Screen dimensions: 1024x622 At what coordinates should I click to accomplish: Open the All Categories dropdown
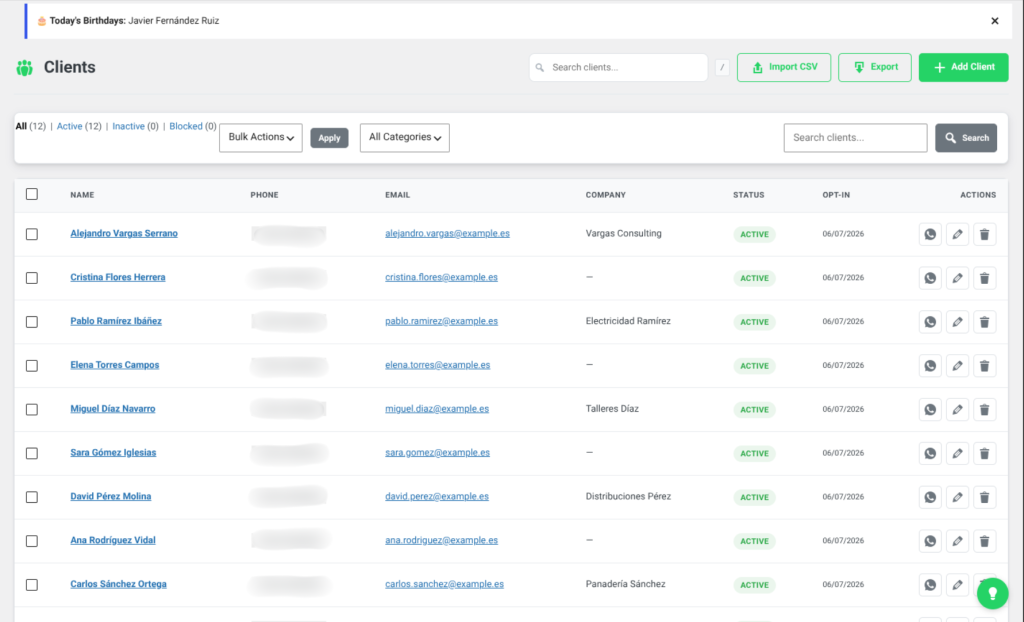(404, 137)
